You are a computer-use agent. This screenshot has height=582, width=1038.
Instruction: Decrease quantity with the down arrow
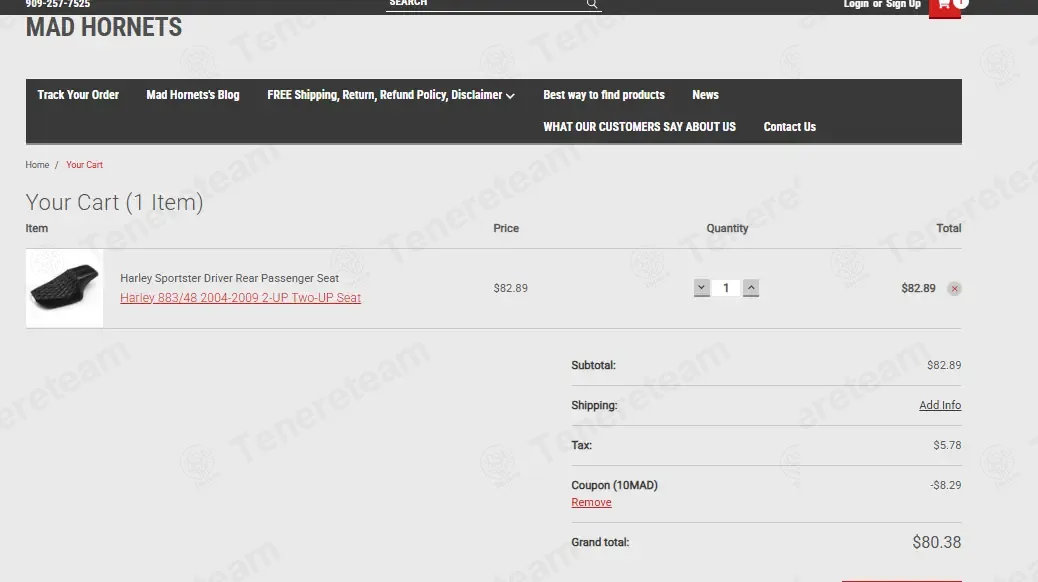(702, 288)
